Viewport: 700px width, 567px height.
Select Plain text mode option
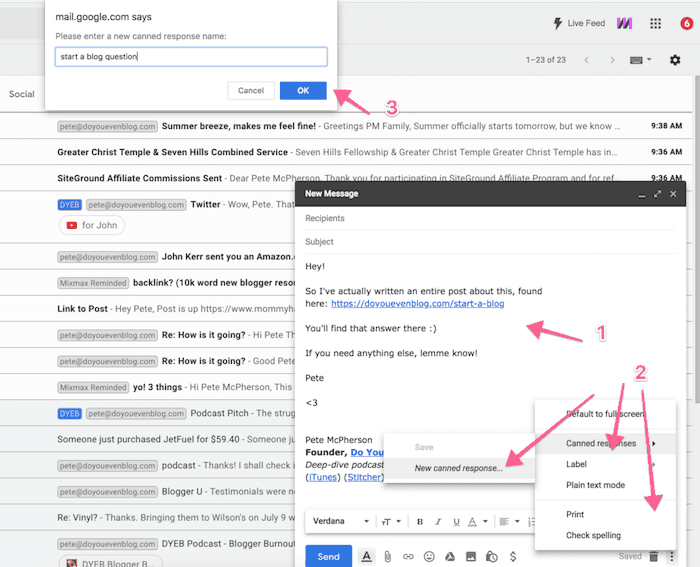[605, 485]
